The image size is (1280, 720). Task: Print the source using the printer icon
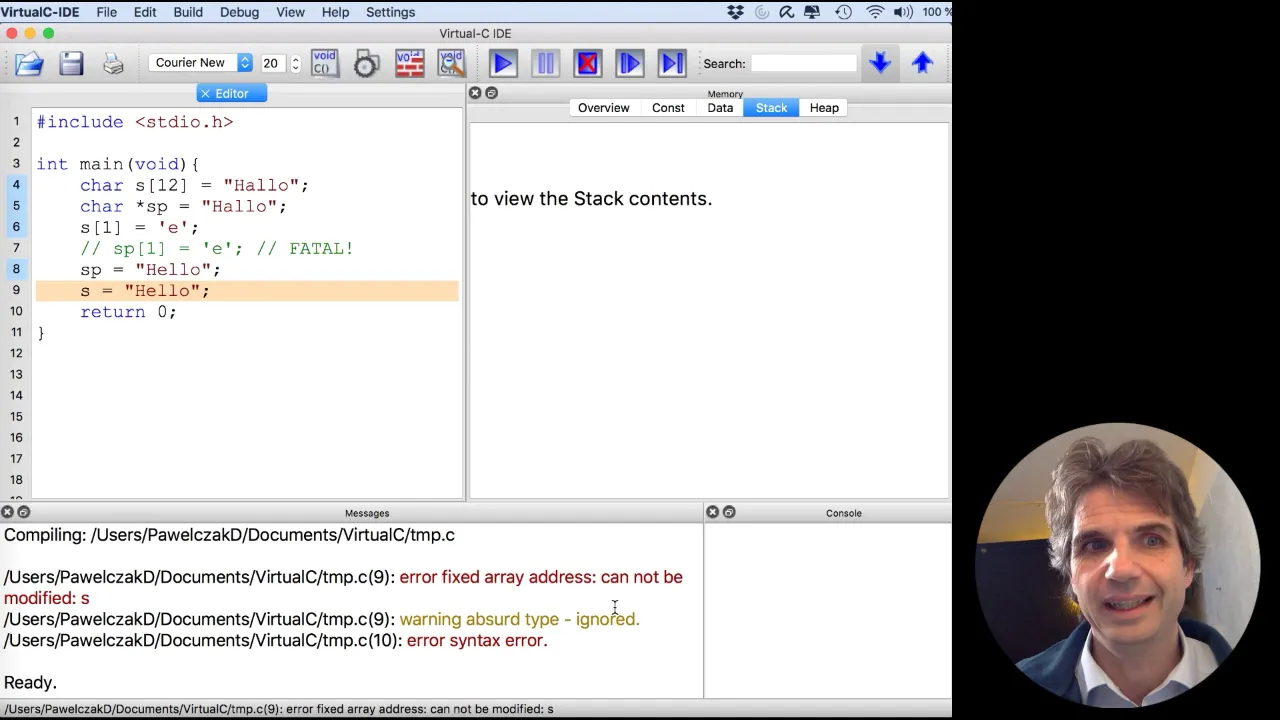click(113, 63)
